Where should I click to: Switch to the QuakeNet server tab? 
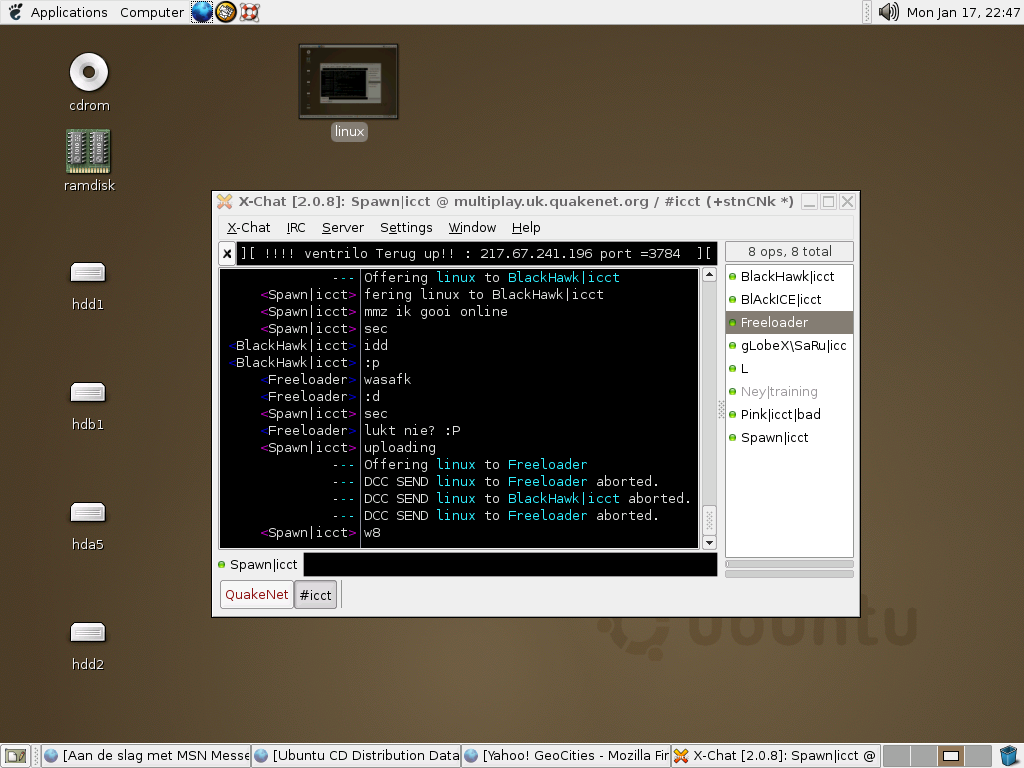[257, 595]
